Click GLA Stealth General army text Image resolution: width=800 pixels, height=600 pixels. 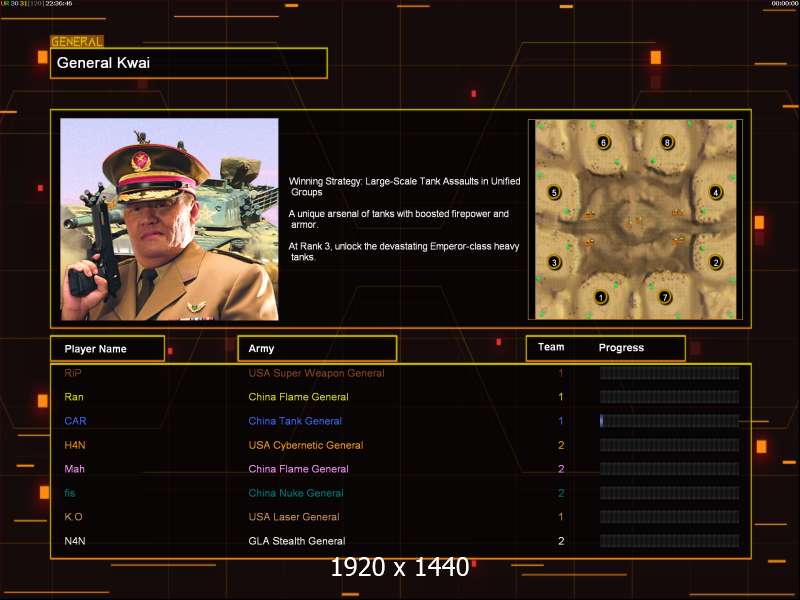click(297, 541)
